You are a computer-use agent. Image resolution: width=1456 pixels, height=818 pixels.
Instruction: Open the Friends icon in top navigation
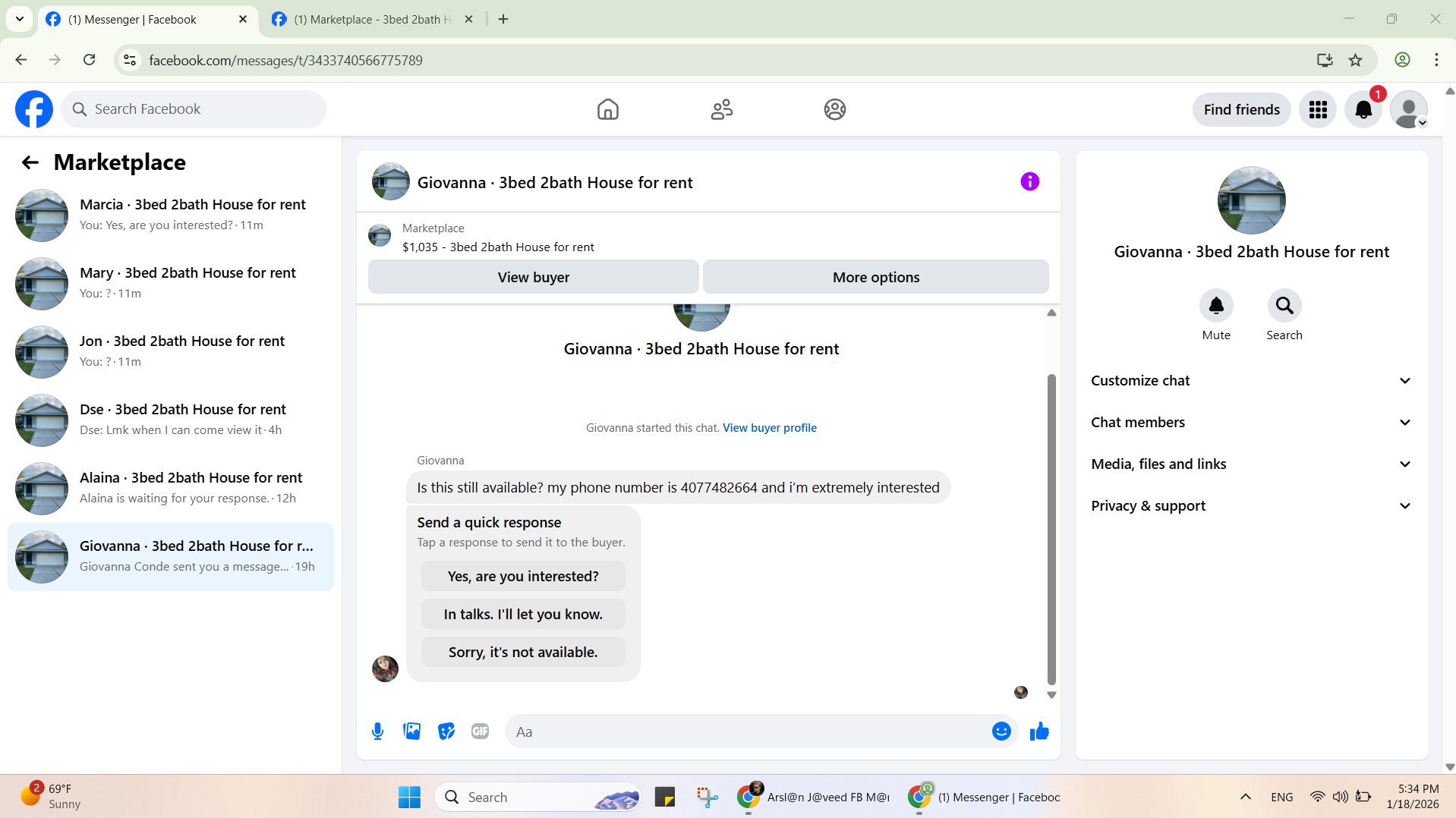(721, 109)
